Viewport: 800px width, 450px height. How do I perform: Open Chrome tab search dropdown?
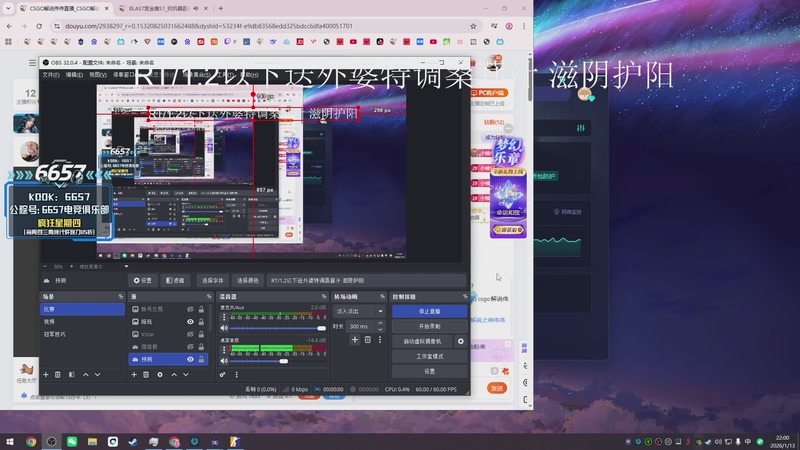8,8
